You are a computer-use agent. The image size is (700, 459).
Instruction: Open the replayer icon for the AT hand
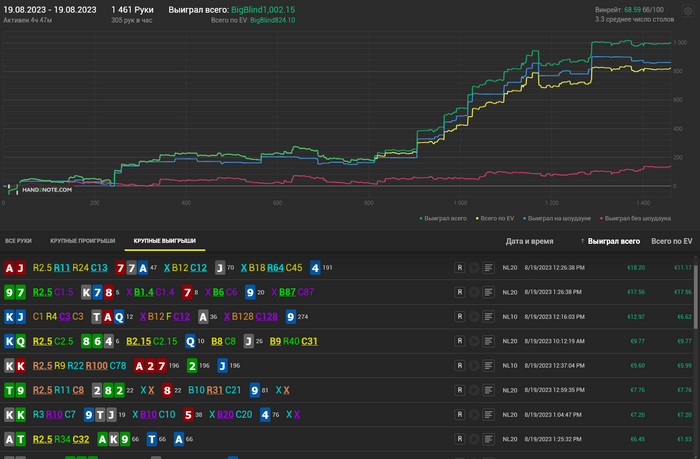point(474,439)
